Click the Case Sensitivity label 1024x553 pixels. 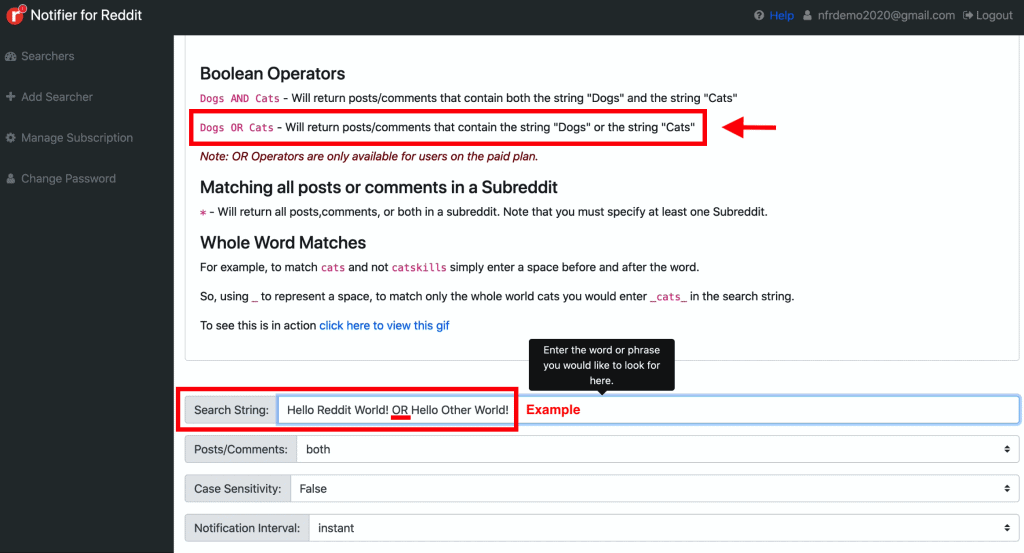[x=237, y=488]
